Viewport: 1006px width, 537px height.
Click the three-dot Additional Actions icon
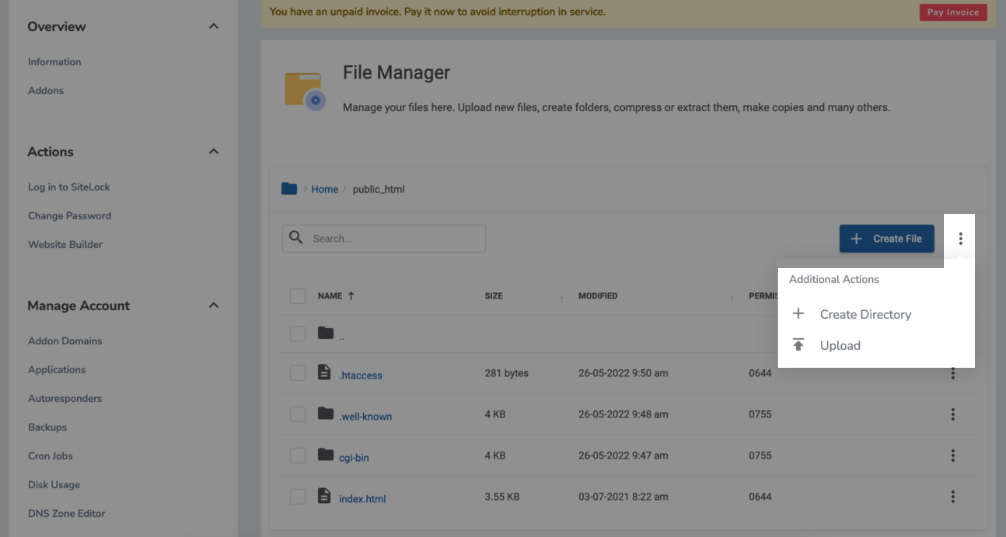(x=960, y=239)
